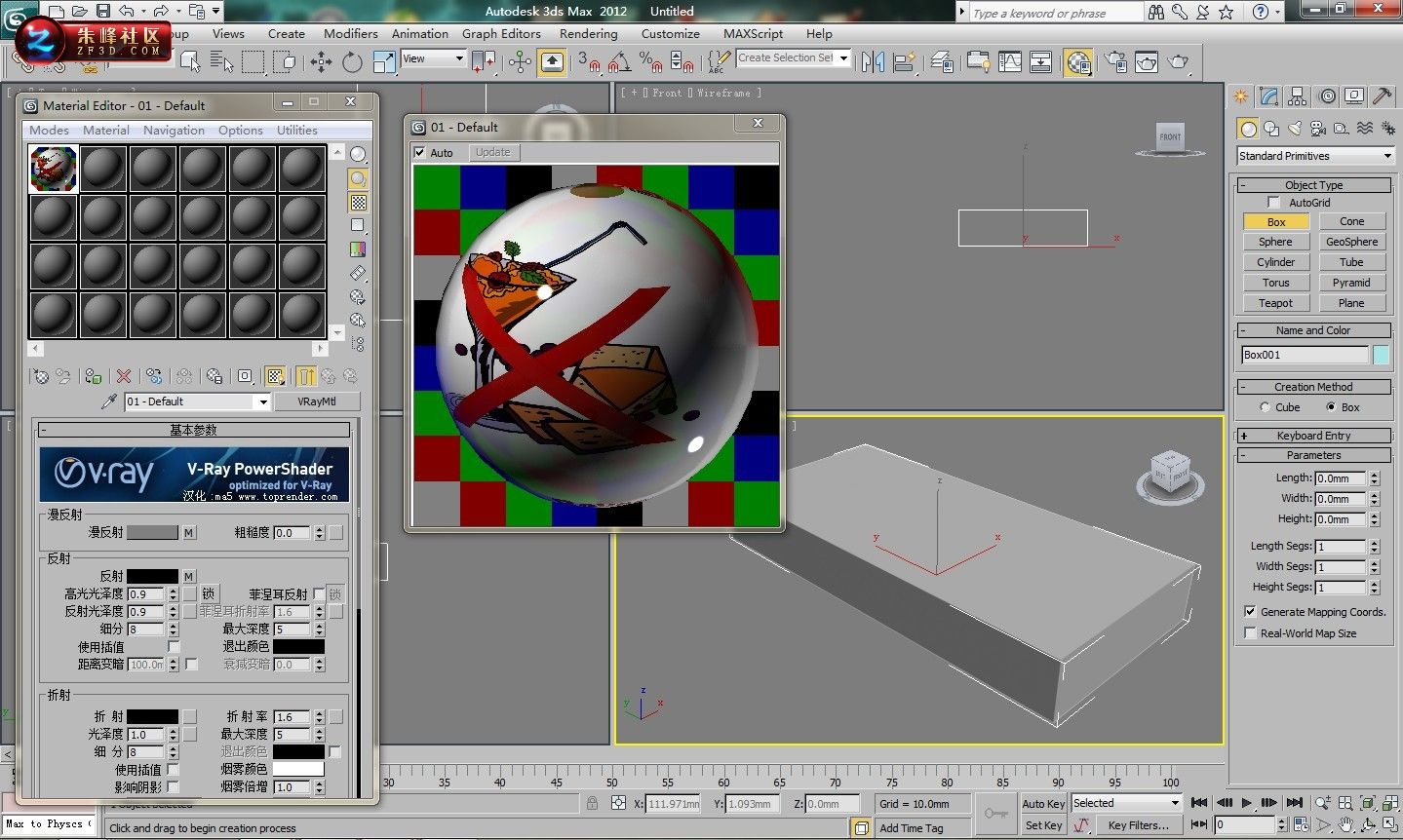The width and height of the screenshot is (1403, 840).
Task: Open the Material Editor from toolbar
Action: click(1078, 62)
